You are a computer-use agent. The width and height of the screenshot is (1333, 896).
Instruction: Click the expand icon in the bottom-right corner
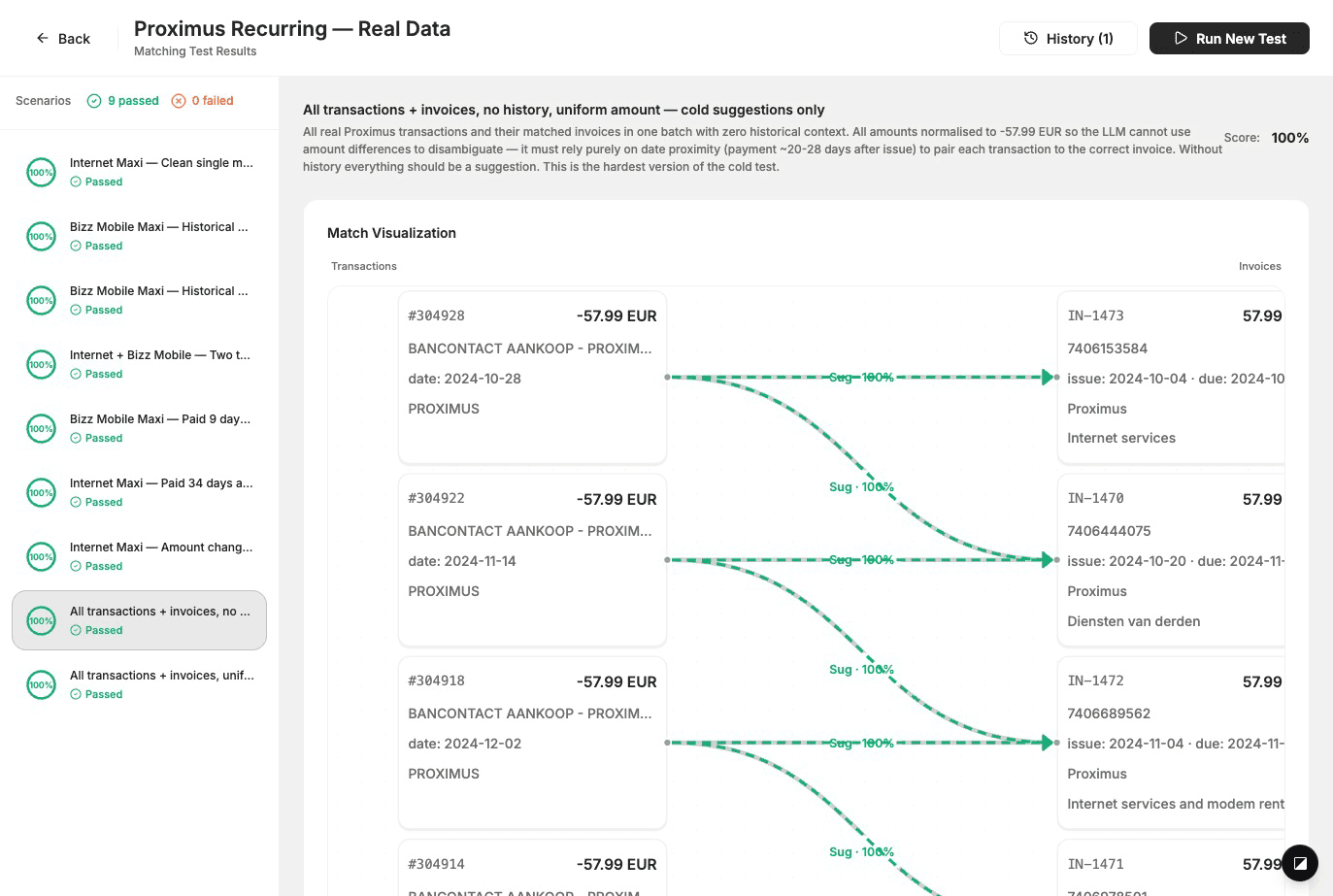pyautogui.click(x=1300, y=862)
